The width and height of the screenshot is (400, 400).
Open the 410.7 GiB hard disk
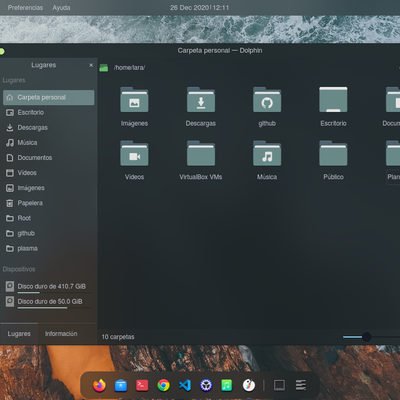point(49,287)
